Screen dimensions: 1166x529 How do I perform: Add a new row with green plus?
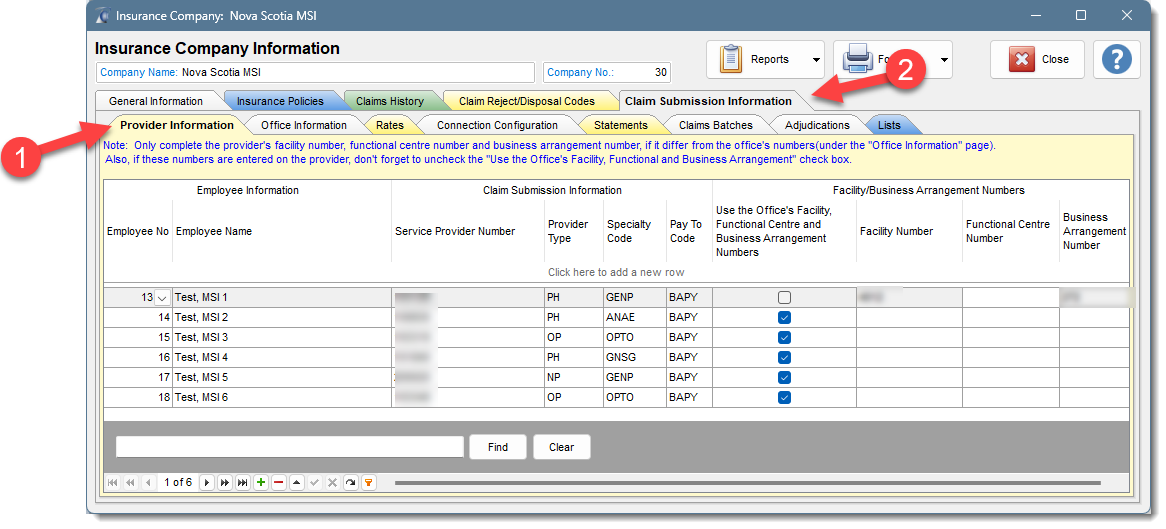(261, 483)
